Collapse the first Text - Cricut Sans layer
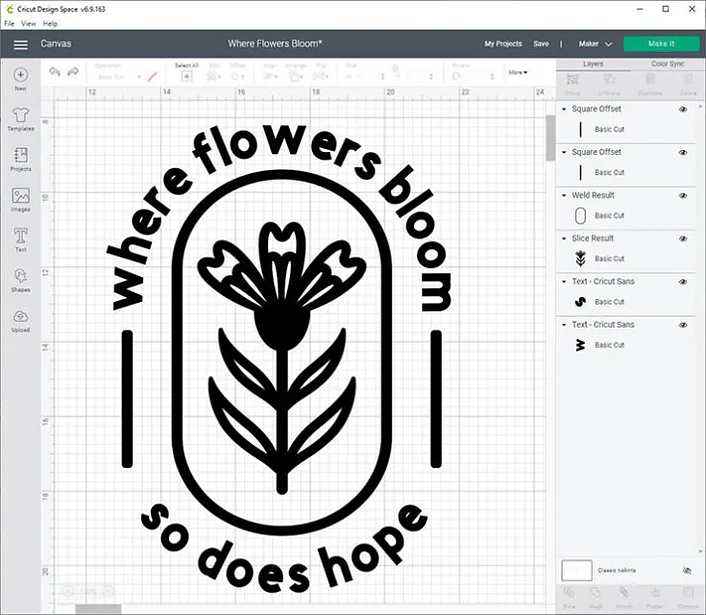 click(x=564, y=281)
